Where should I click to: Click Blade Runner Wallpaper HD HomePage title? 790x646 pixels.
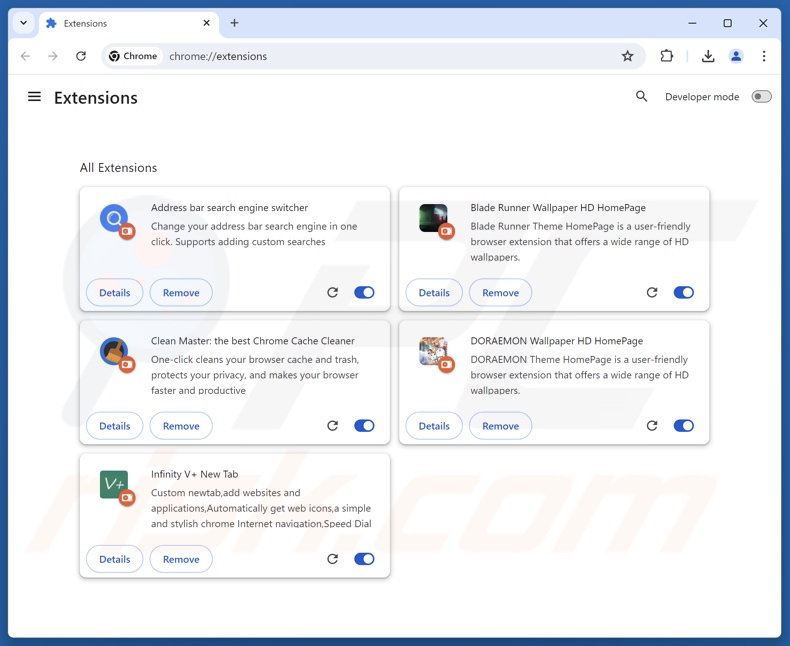(558, 208)
